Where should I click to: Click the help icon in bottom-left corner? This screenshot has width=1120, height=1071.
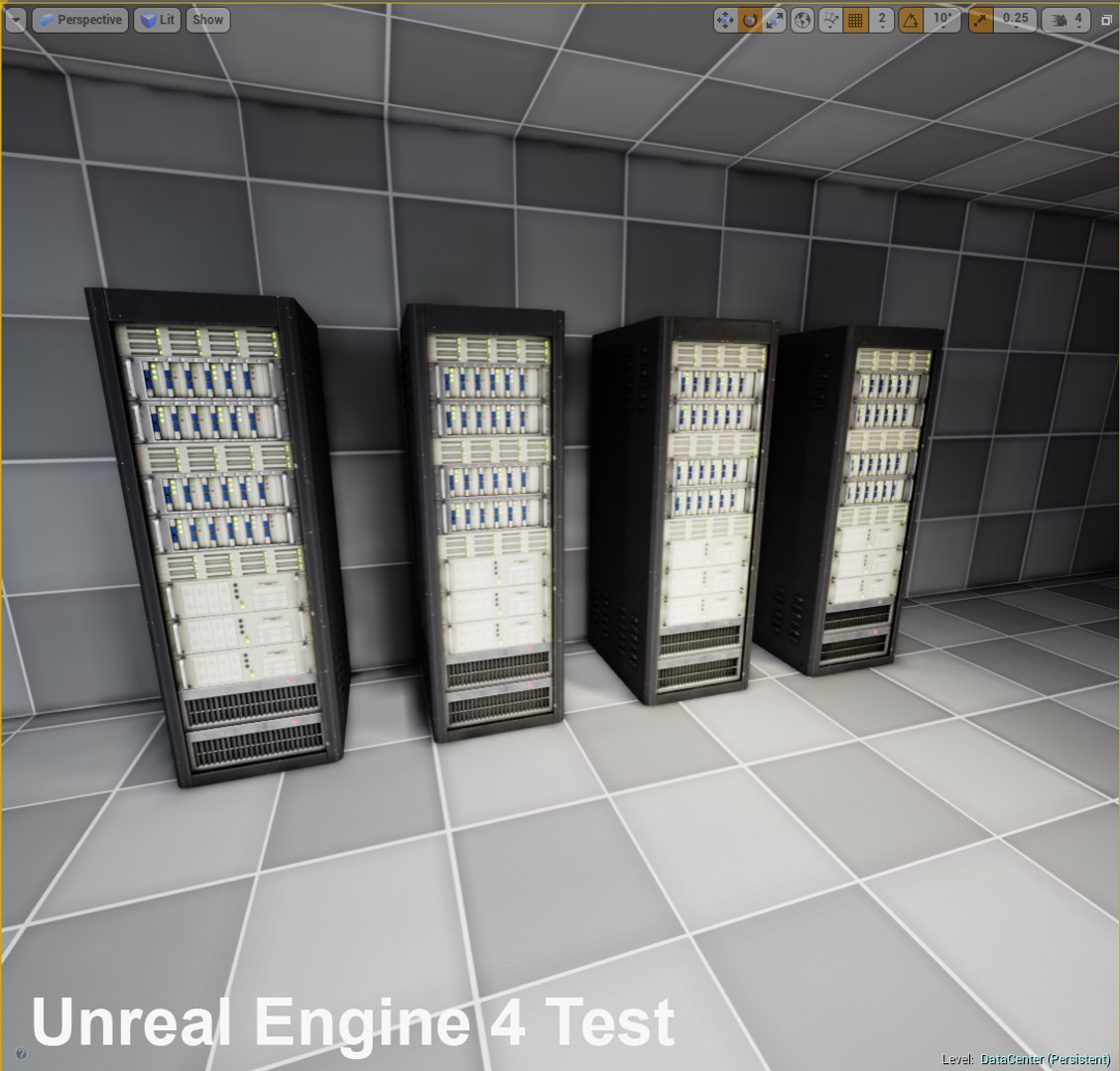click(x=21, y=1053)
